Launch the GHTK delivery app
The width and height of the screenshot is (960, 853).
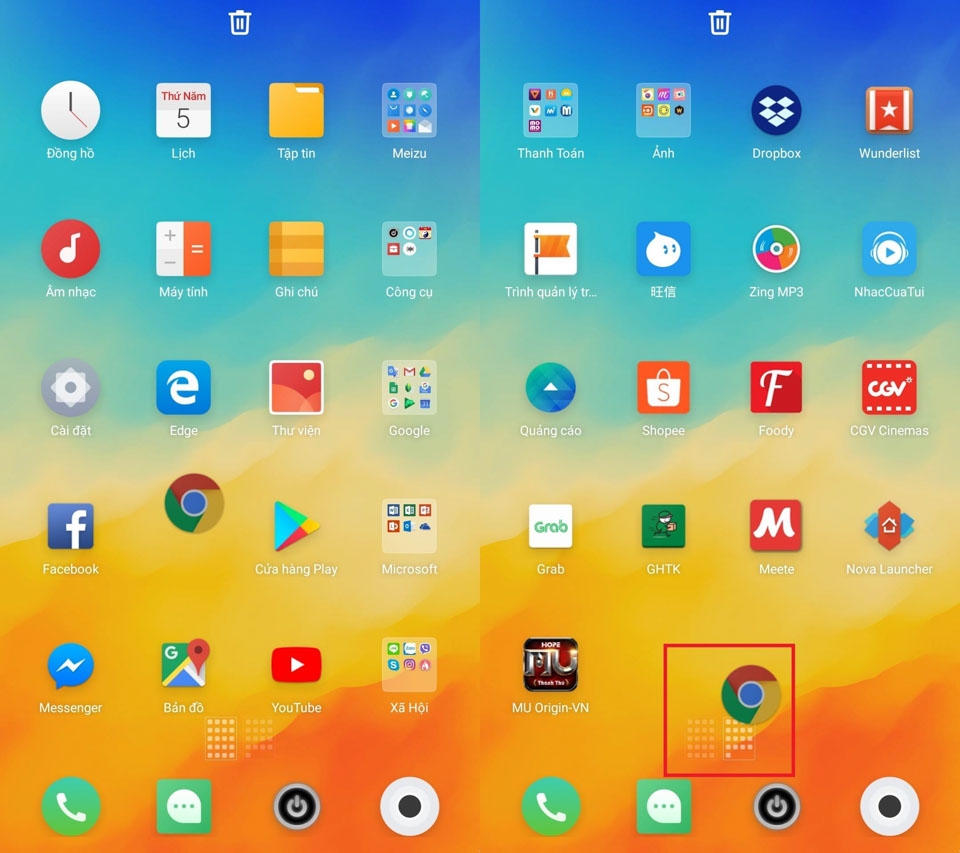click(663, 526)
